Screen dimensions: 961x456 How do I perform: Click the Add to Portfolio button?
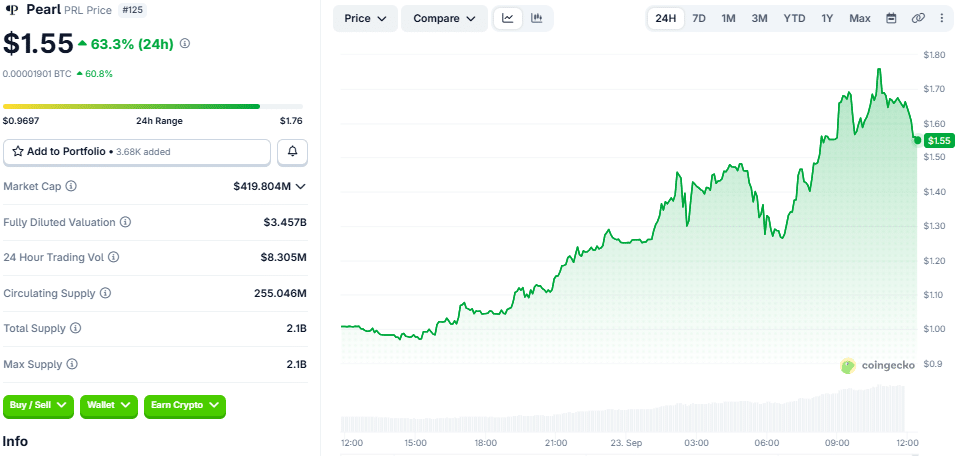pyautogui.click(x=137, y=152)
